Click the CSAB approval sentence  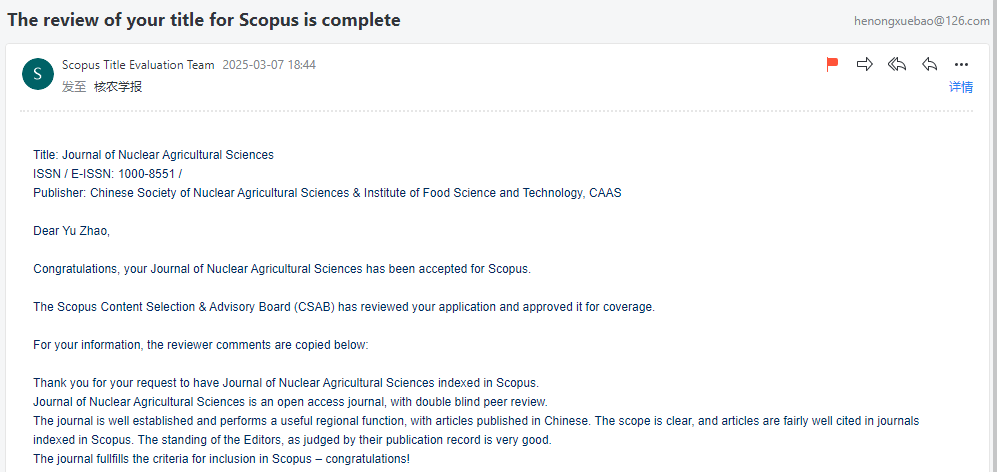tap(344, 307)
